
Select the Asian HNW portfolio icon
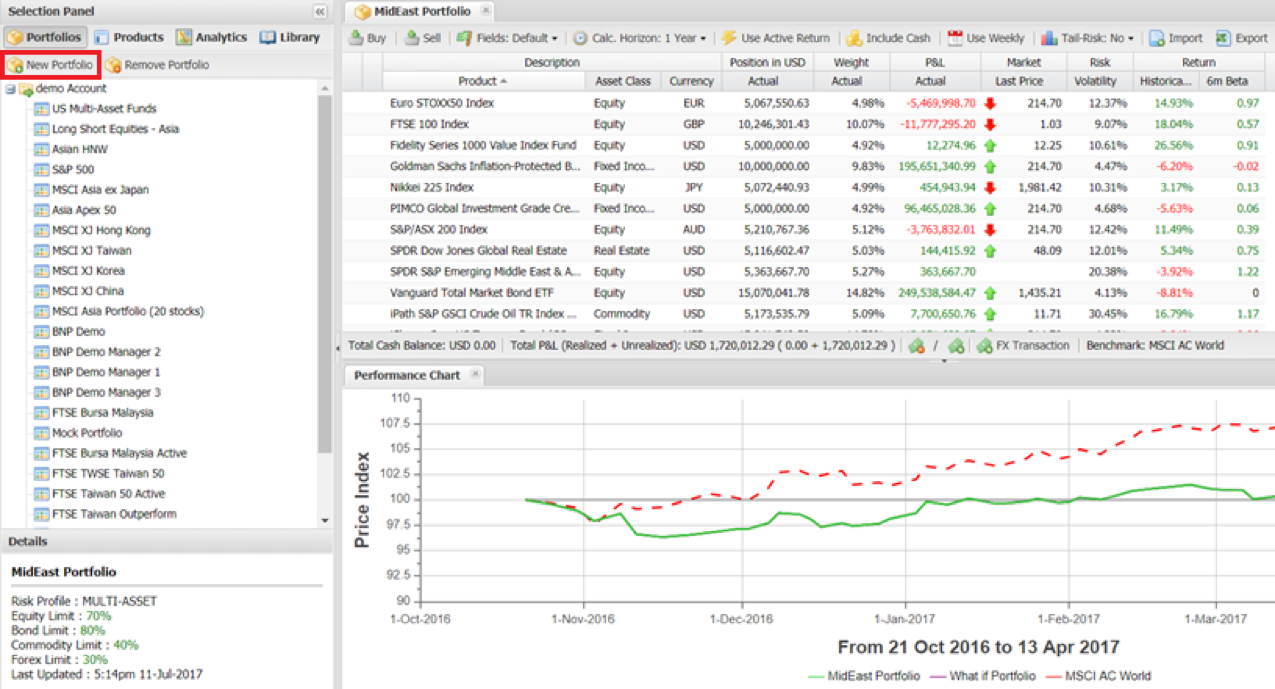42,149
